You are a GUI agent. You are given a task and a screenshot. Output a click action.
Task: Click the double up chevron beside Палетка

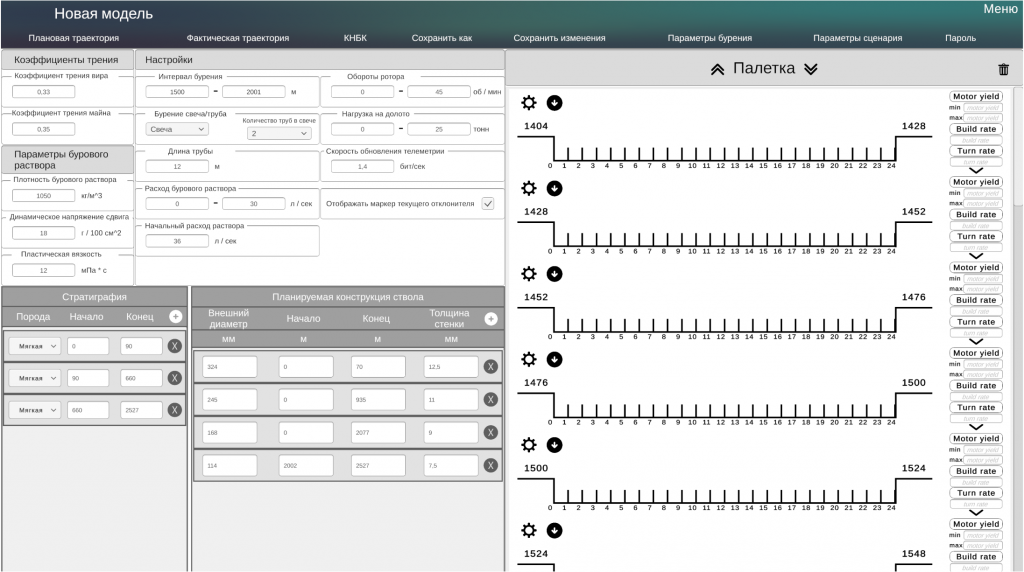click(x=717, y=69)
